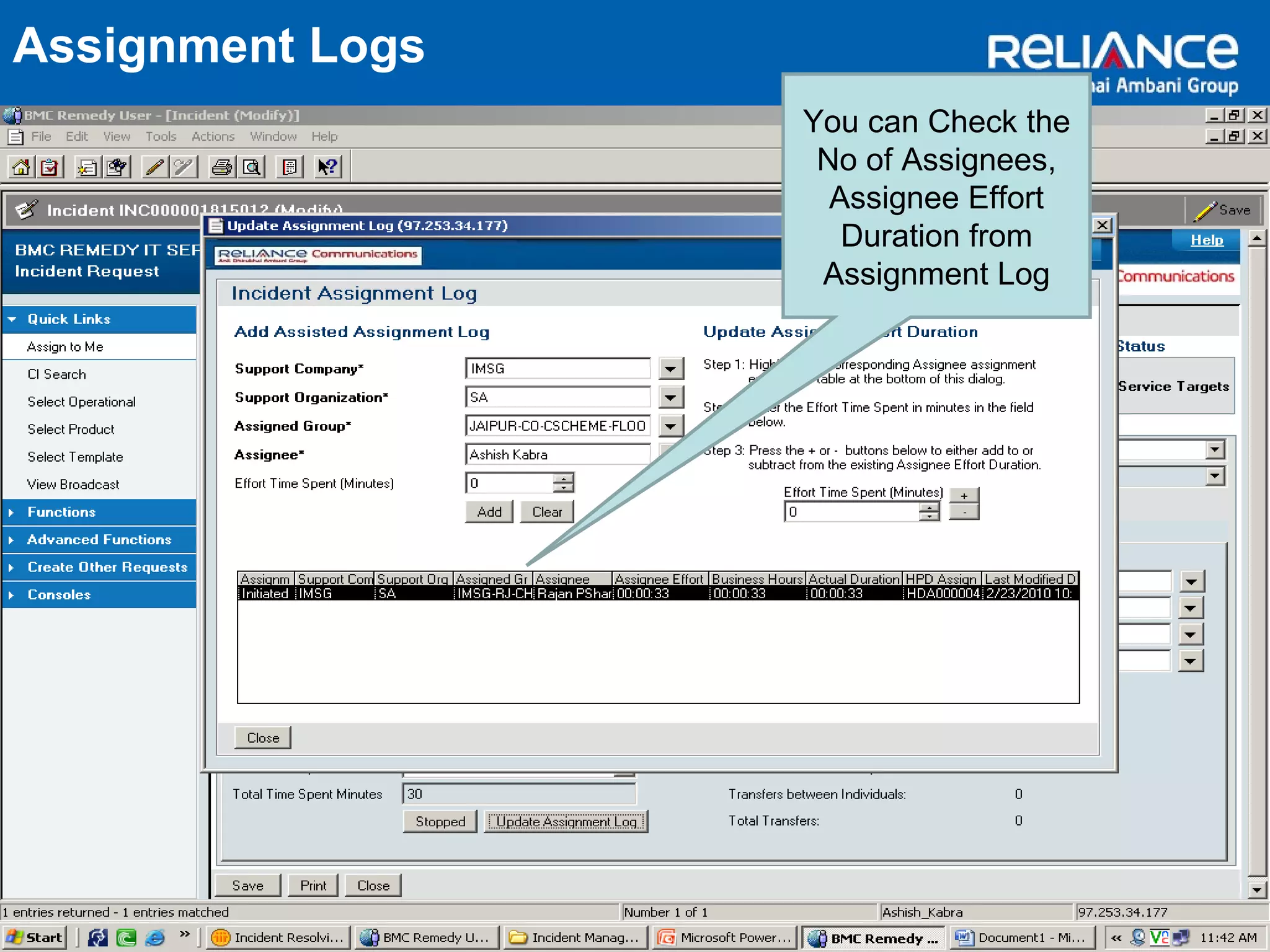Select Assign to Me quick link
Image resolution: width=1270 pixels, height=952 pixels.
[65, 347]
